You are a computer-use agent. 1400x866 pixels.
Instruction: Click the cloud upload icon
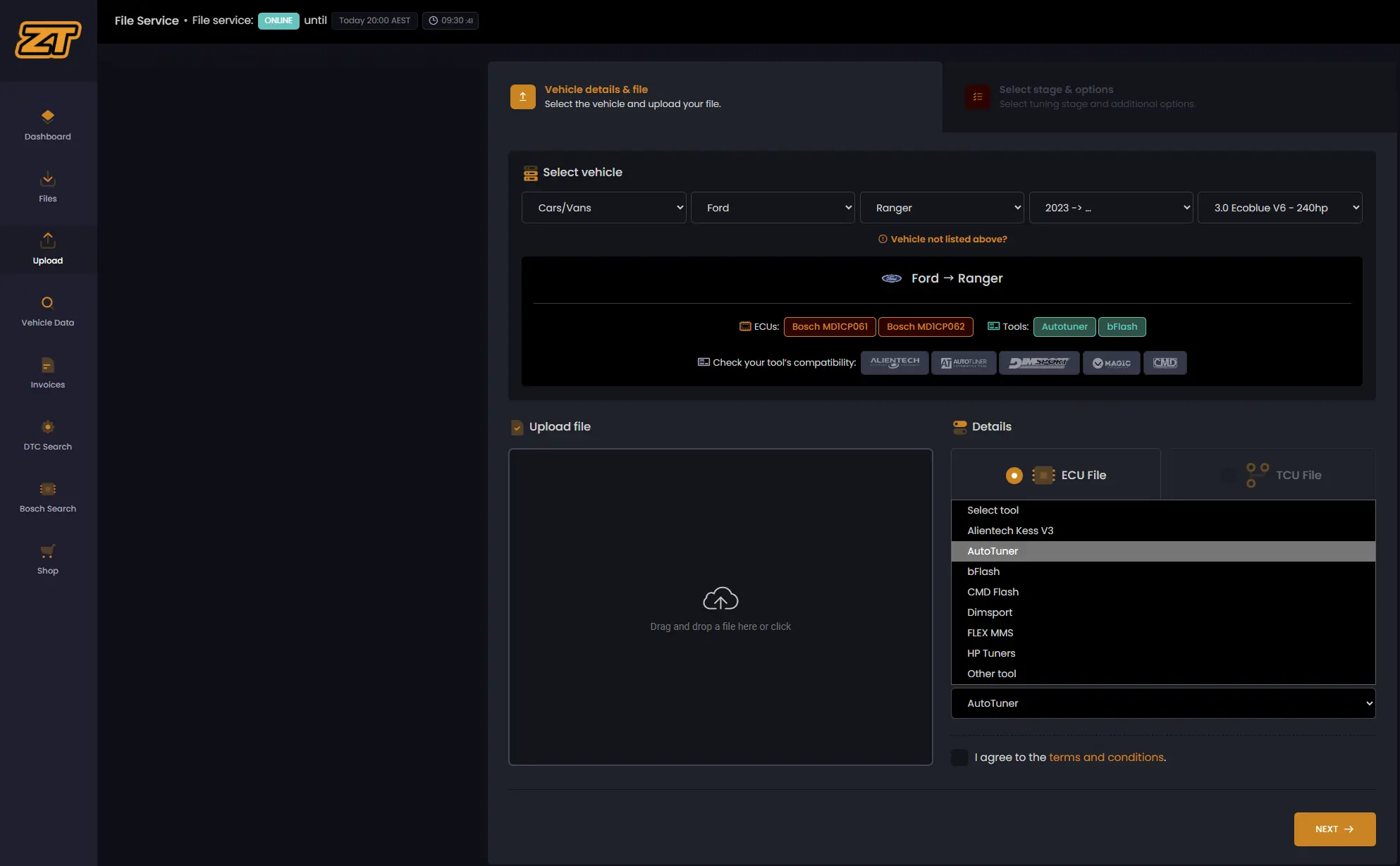coord(720,599)
